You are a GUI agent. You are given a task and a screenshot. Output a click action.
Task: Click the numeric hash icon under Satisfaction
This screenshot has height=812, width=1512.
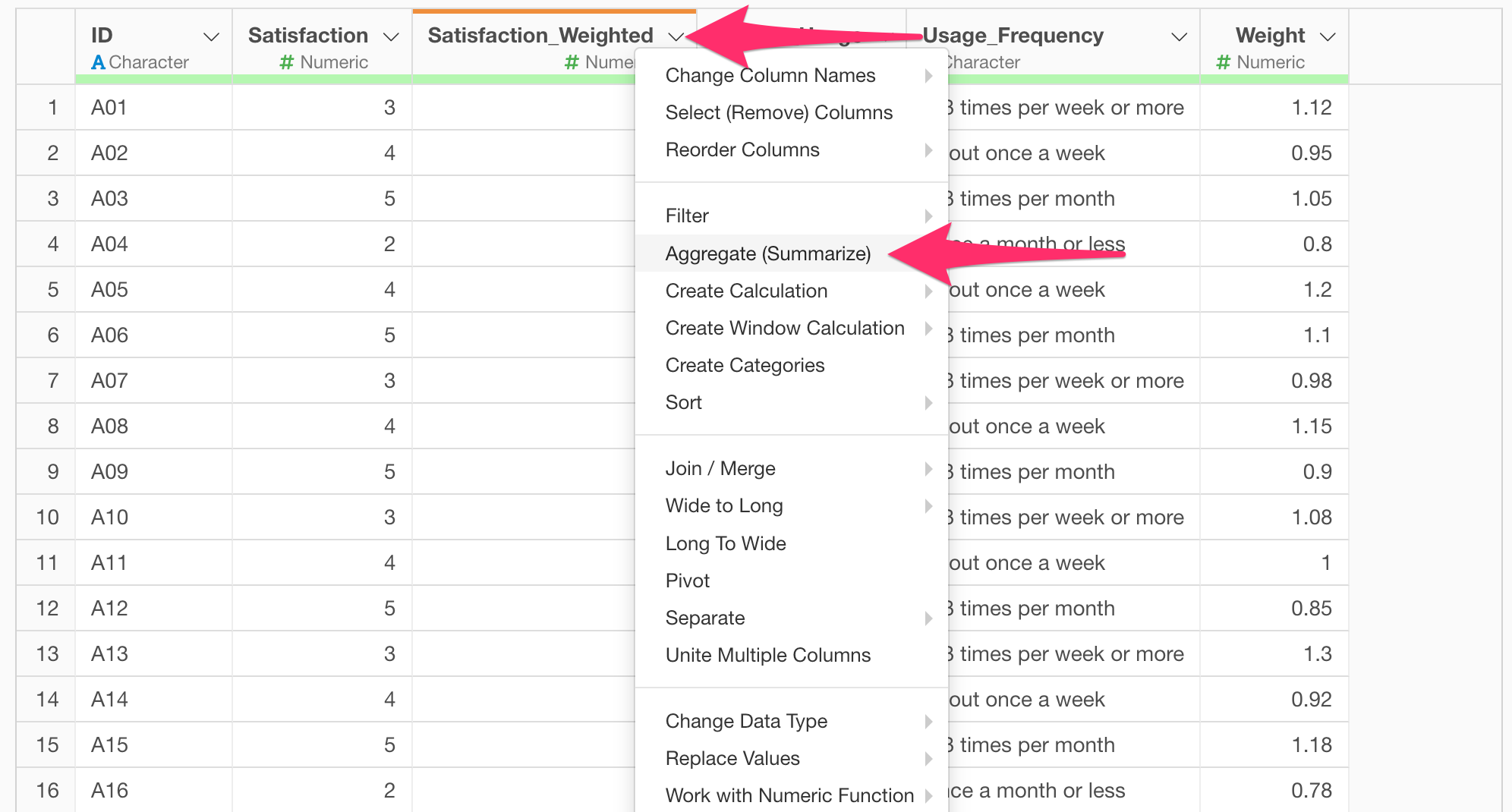pyautogui.click(x=286, y=62)
